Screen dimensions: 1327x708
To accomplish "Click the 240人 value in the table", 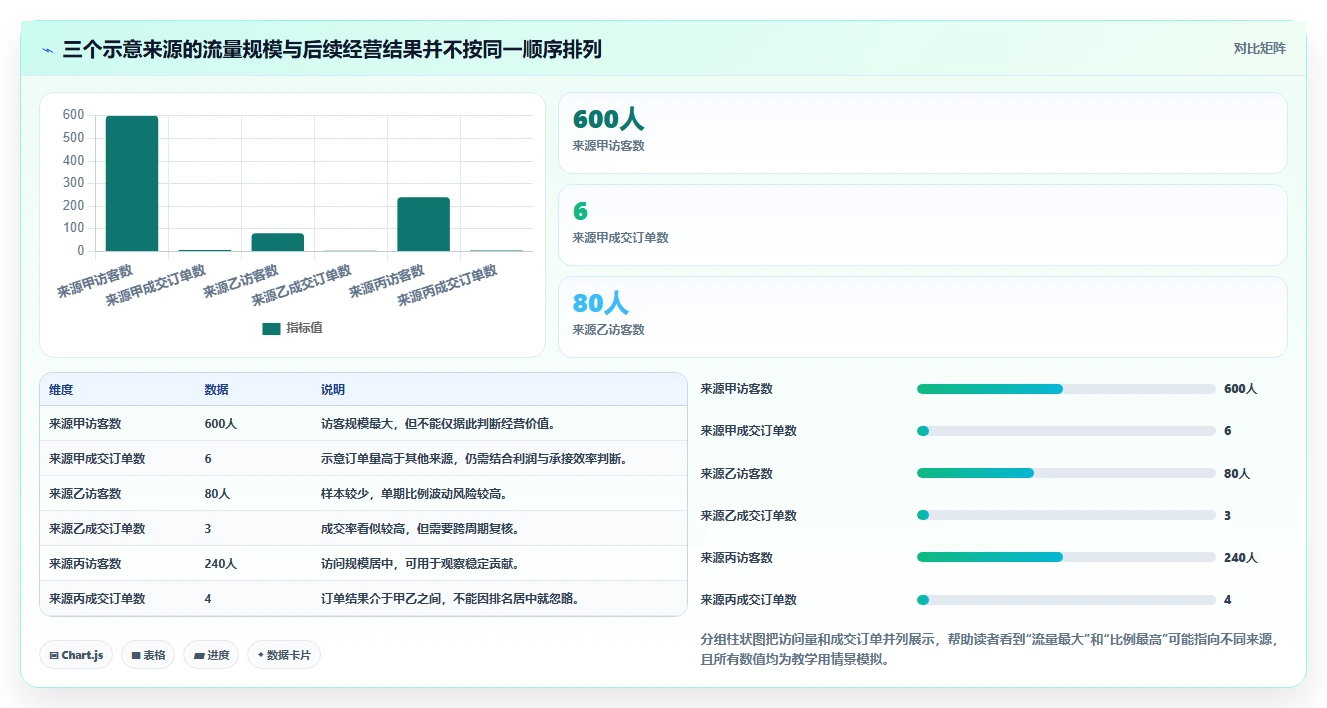I will [x=220, y=564].
